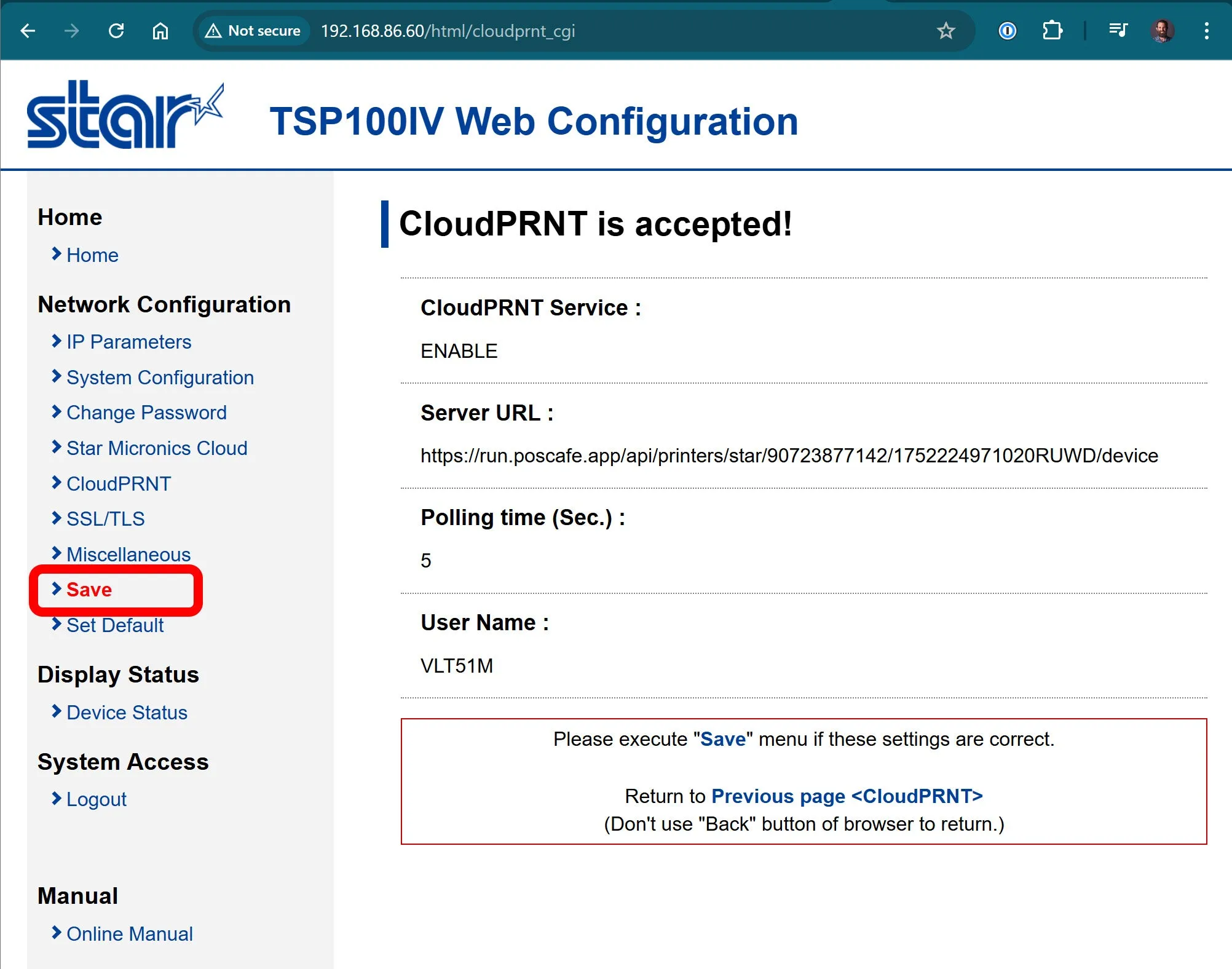Open IP Parameters settings
The height and width of the screenshot is (969, 1232).
point(128,342)
